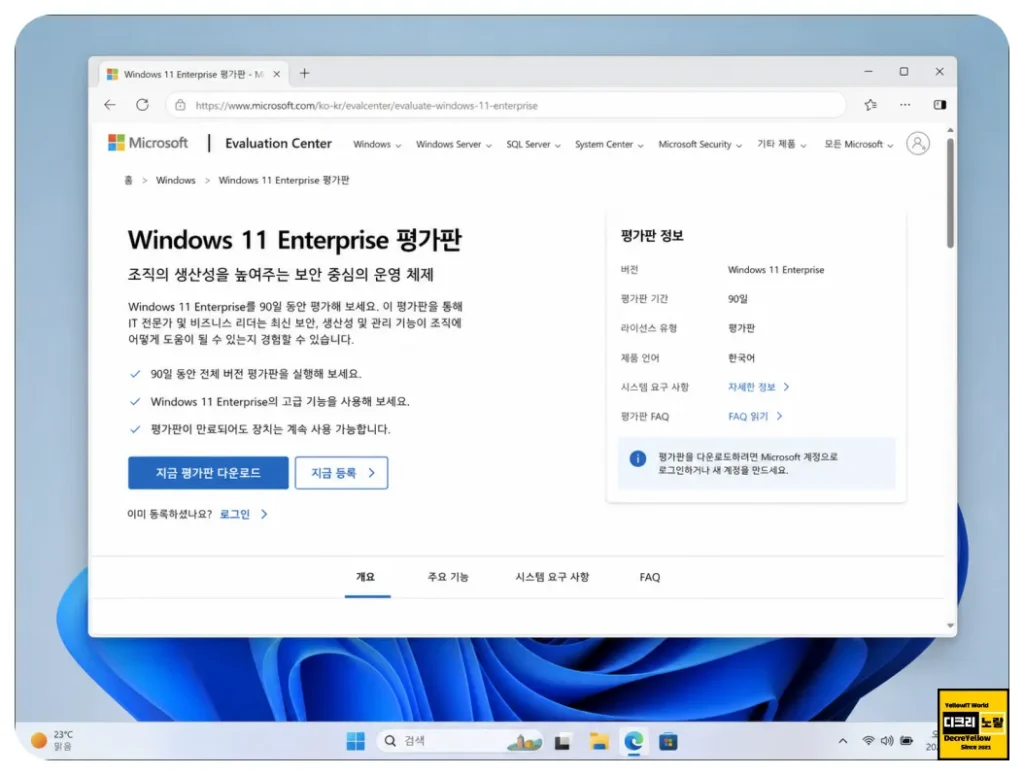
Task: Open the browser settings ellipsis menu
Action: click(x=904, y=105)
